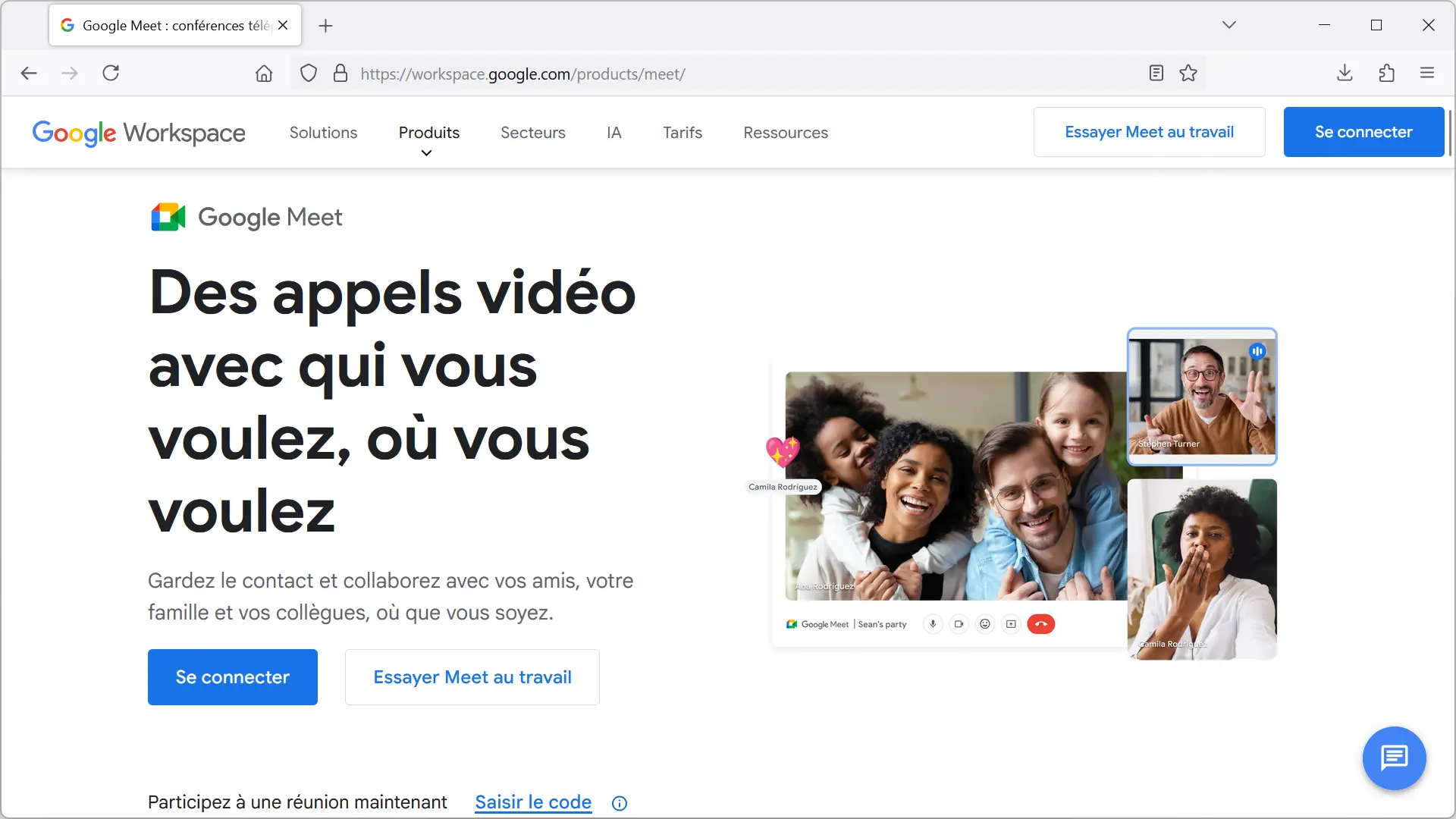Click the Sean's party meeting title
This screenshot has height=819, width=1456.
coord(882,624)
